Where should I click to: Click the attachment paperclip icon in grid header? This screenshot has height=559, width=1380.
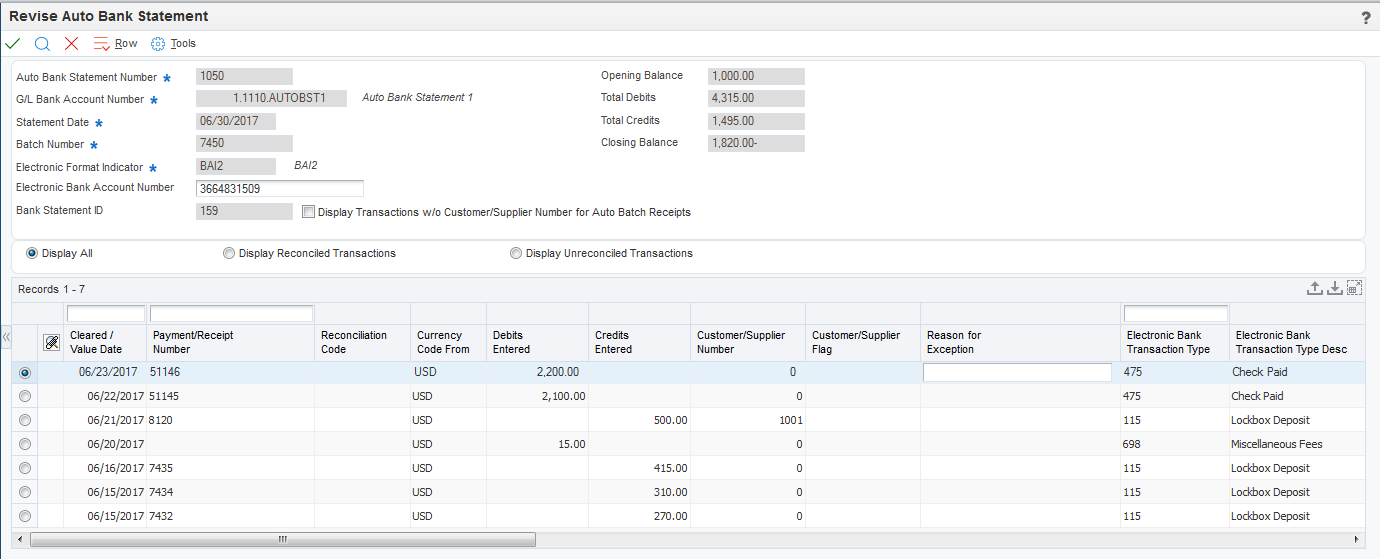51,342
